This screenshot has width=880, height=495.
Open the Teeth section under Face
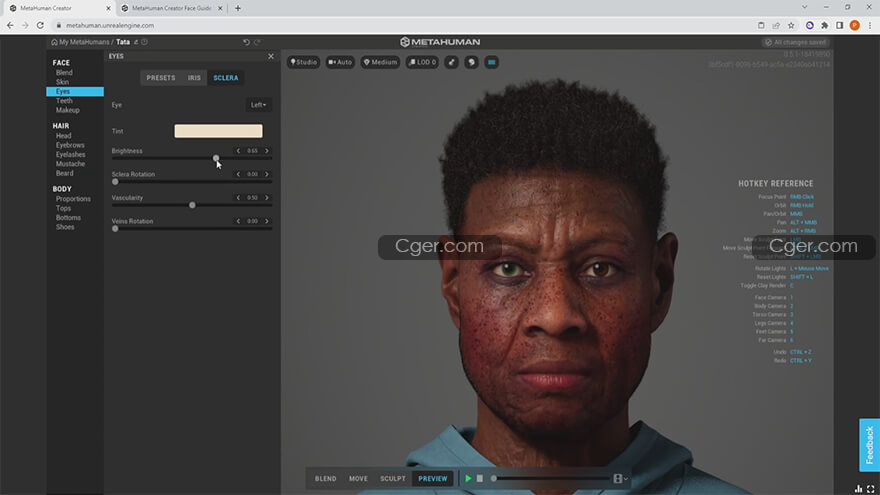click(x=64, y=101)
